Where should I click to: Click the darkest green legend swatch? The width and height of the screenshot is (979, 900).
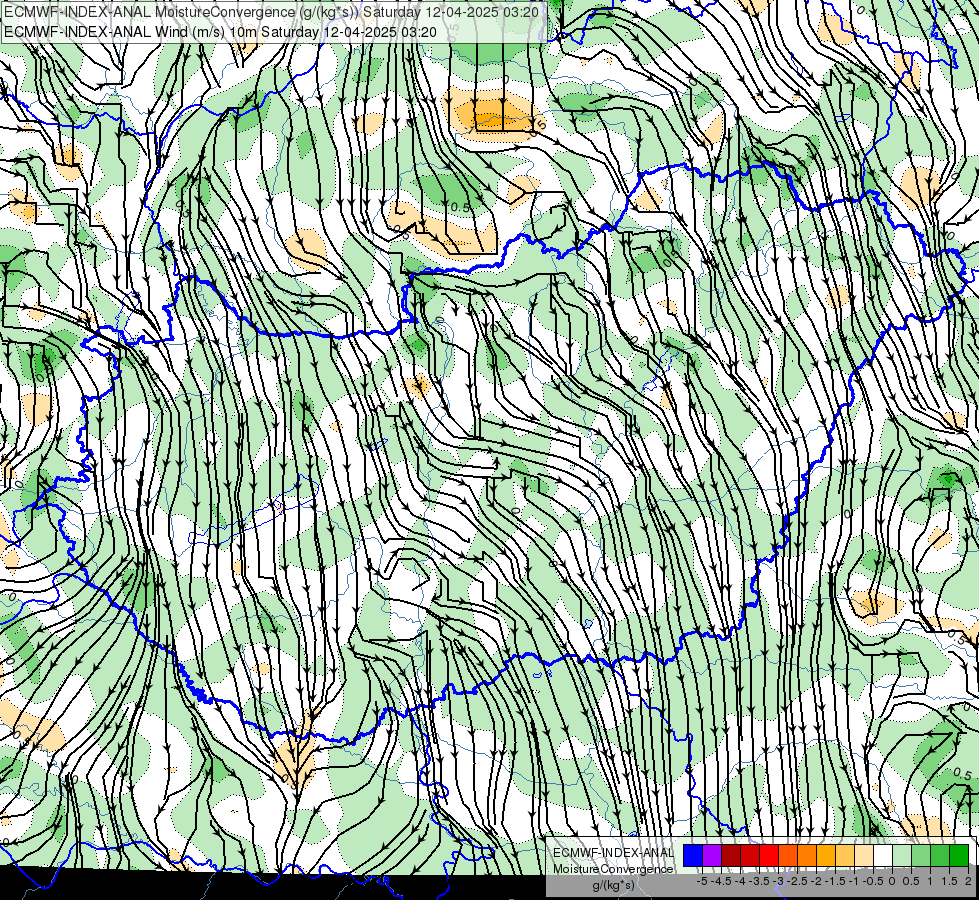pos(959,855)
